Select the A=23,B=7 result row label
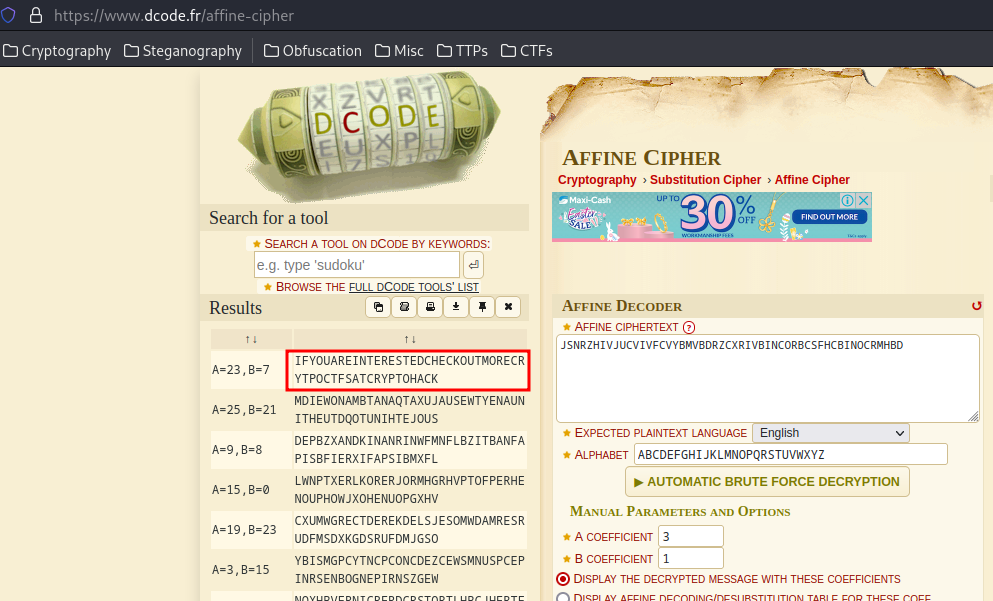 click(x=241, y=370)
